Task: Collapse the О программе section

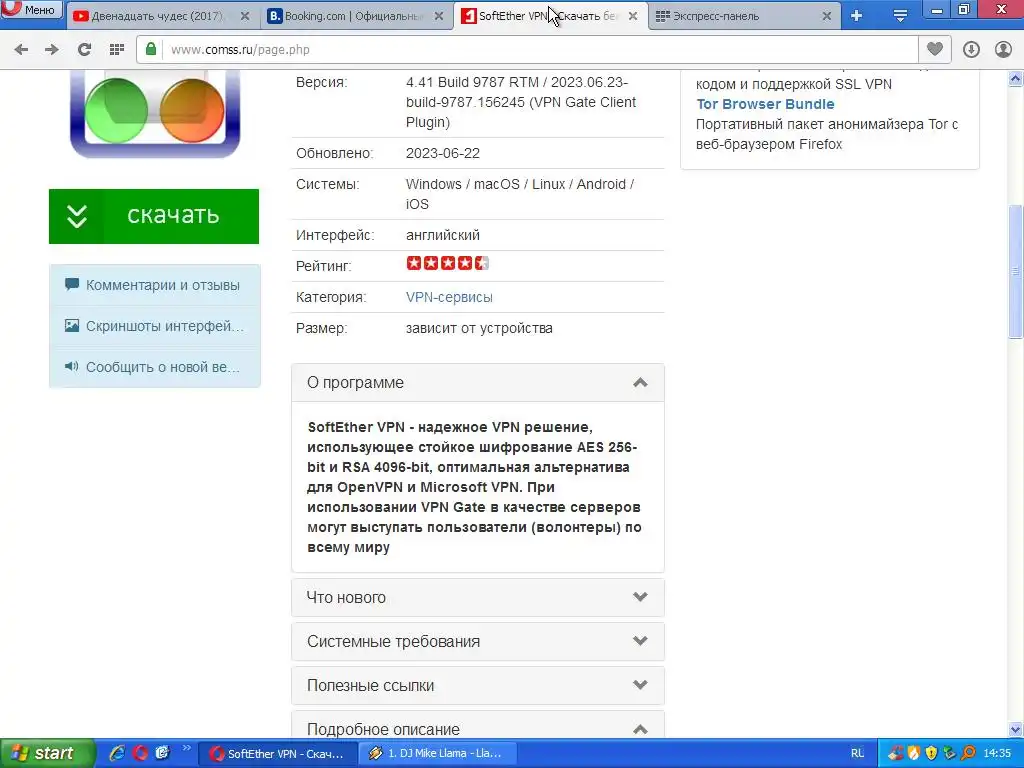Action: [478, 383]
